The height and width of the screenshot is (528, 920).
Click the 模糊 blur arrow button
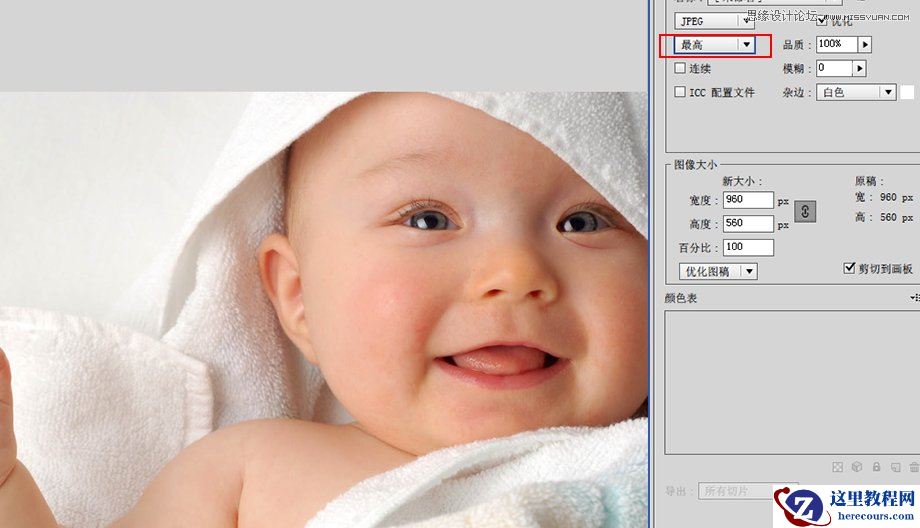[859, 69]
